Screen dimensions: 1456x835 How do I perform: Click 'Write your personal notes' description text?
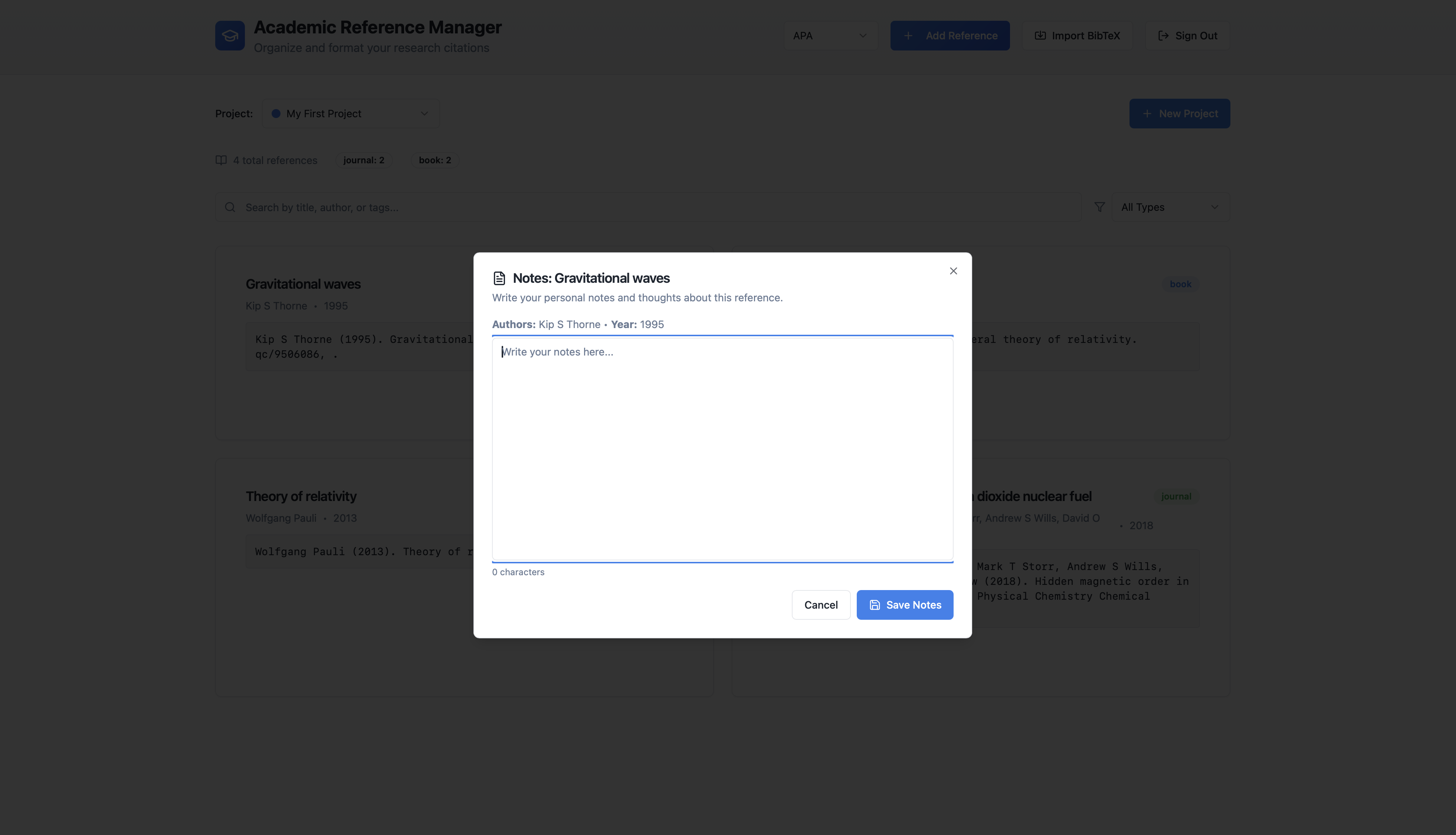tap(637, 298)
